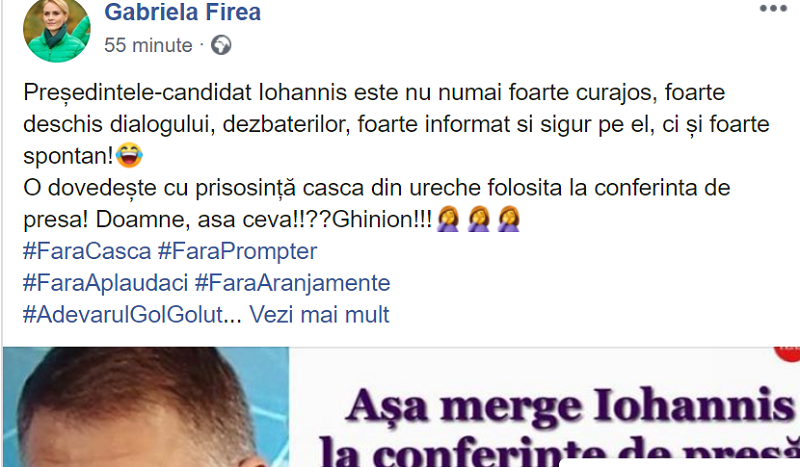
Task: Click the middle facepalm emoji
Action: click(x=479, y=219)
